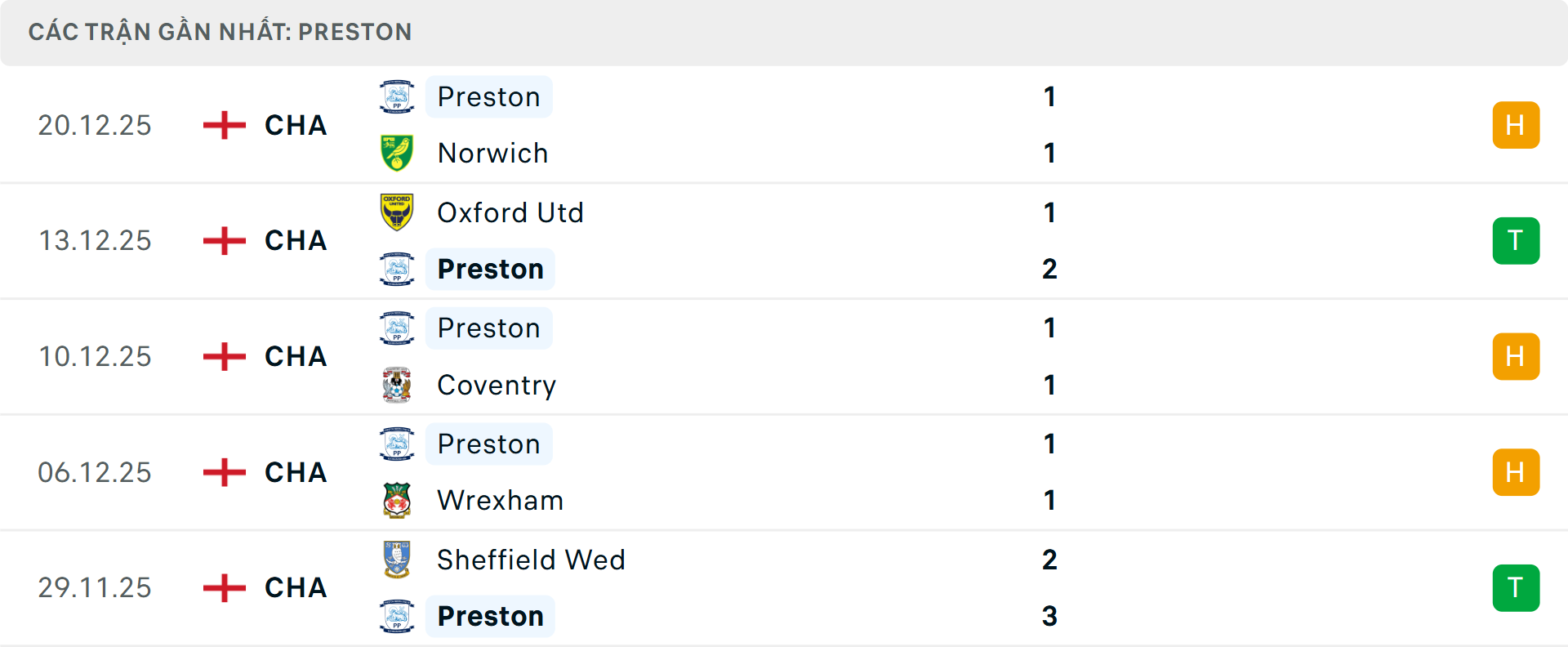
Task: Click the green T badge for Sheffield match
Action: point(1516,588)
